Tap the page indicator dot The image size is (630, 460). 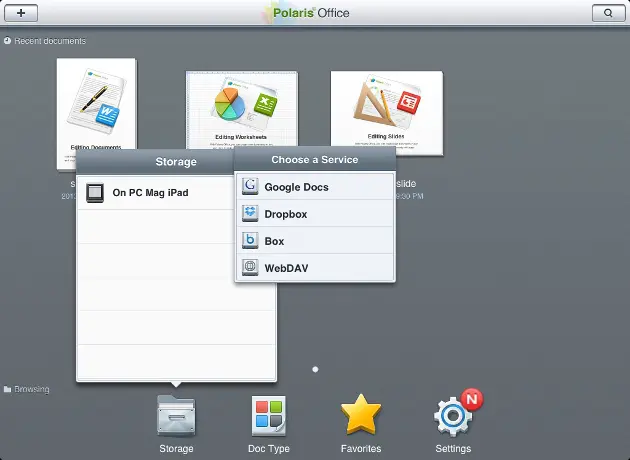click(x=315, y=369)
